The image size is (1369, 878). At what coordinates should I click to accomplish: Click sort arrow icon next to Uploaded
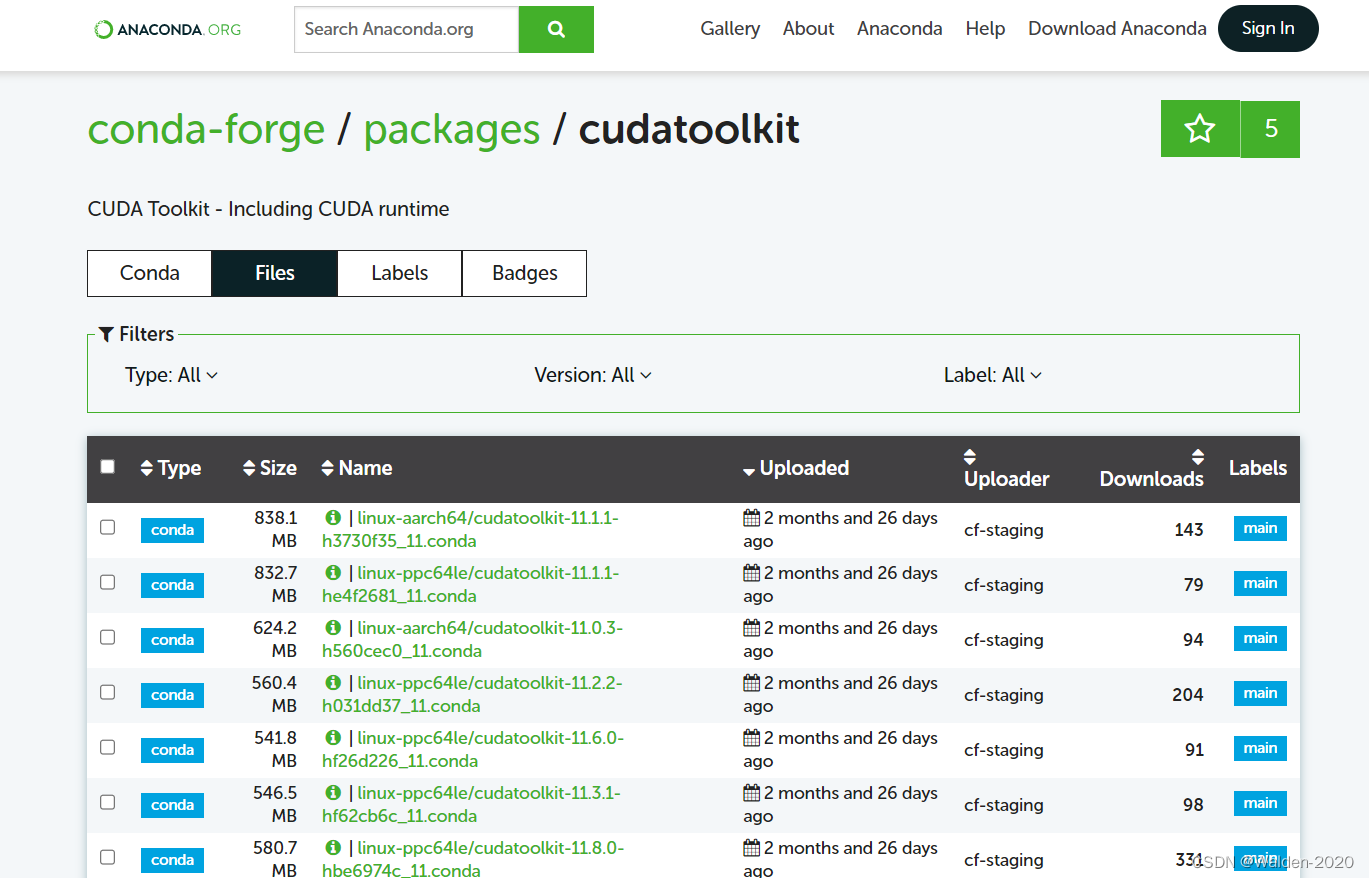point(749,470)
